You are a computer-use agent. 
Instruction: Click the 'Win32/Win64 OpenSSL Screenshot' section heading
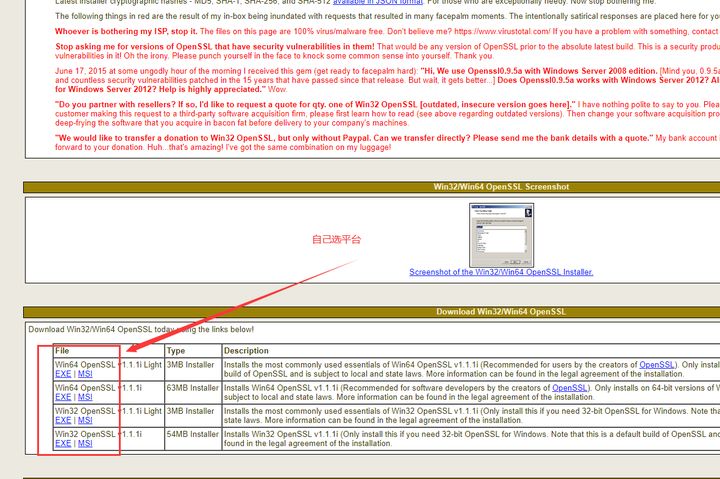click(501, 186)
